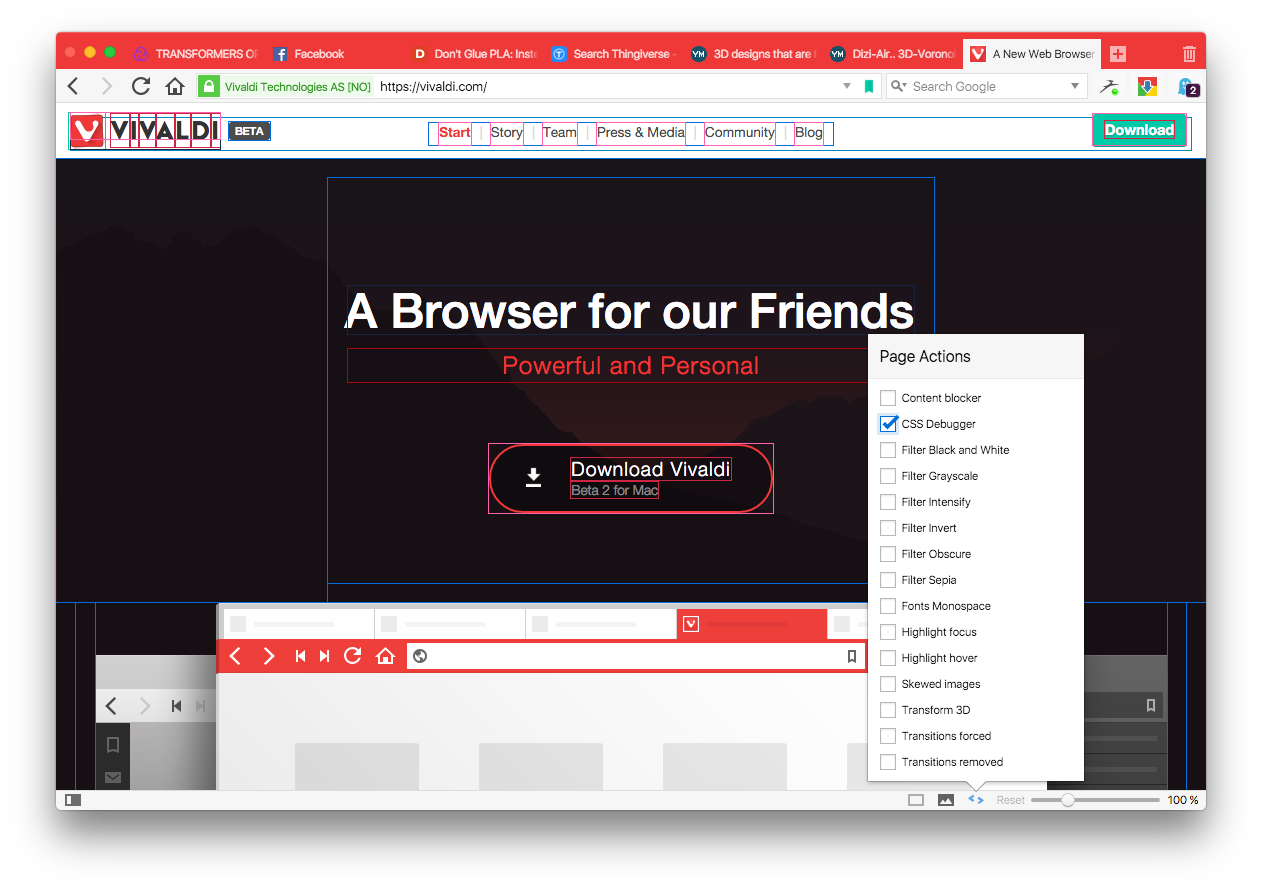
Task: Expand the address bar history dropdown arrow
Action: (848, 87)
